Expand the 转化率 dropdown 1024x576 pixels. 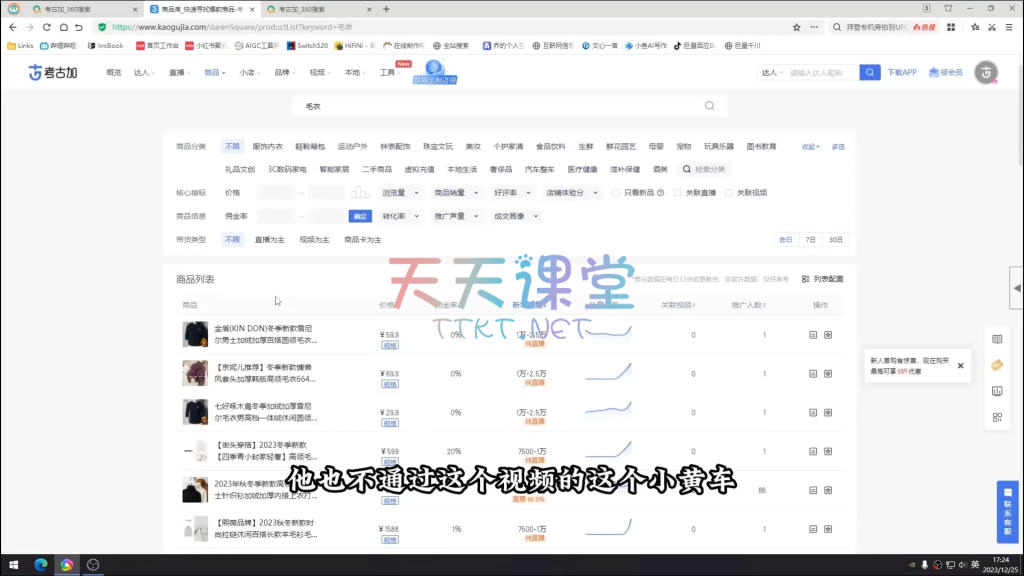click(402, 216)
